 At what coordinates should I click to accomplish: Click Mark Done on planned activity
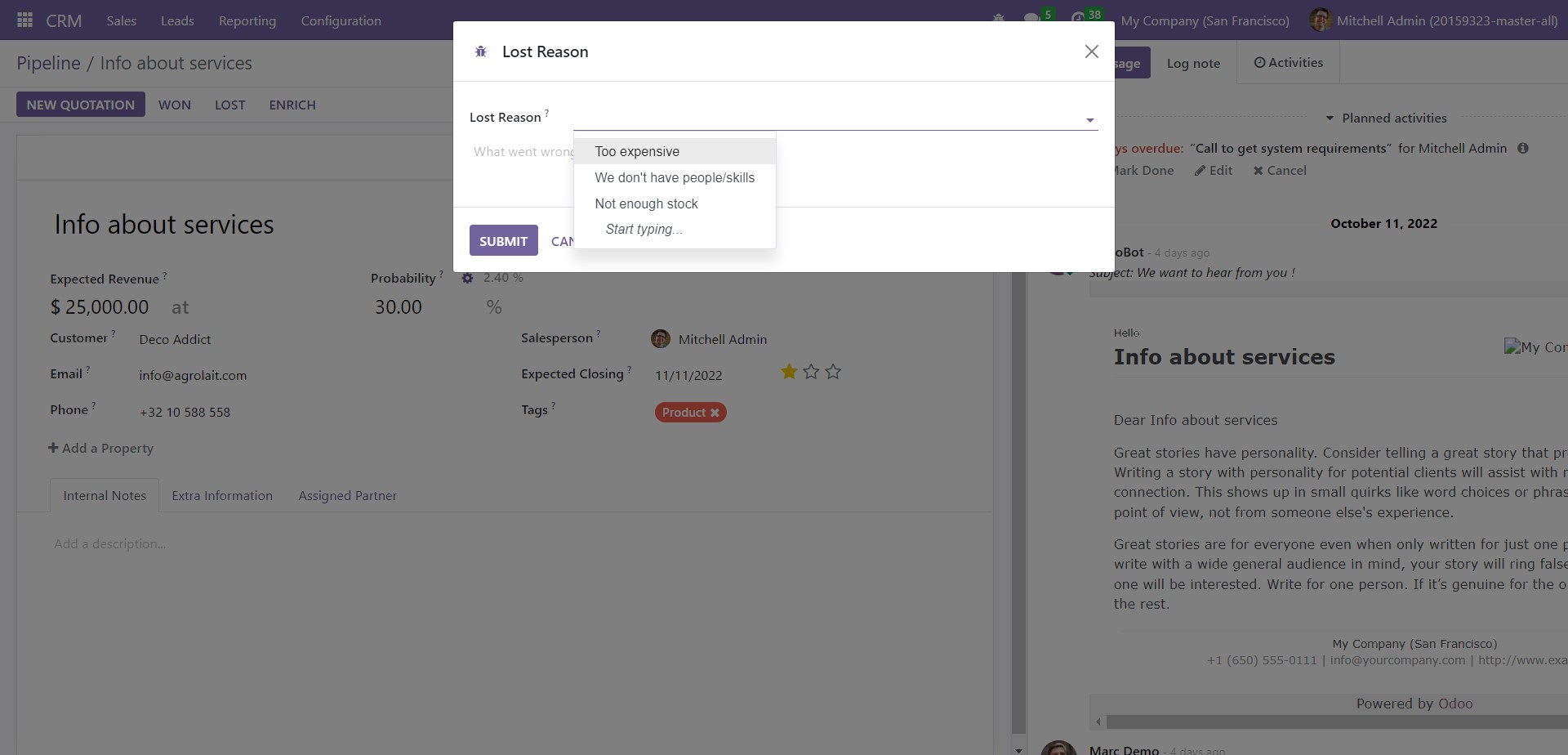[x=1143, y=170]
